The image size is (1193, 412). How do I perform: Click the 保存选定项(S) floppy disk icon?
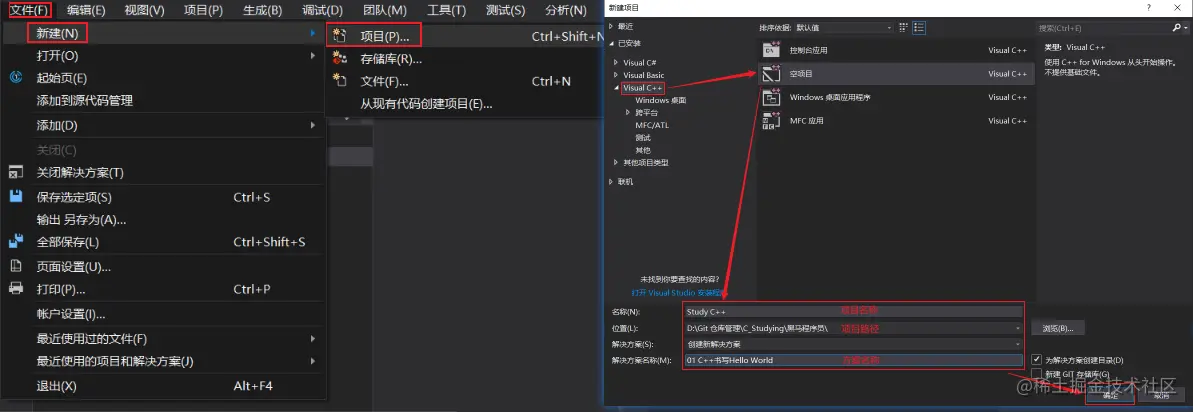16,197
